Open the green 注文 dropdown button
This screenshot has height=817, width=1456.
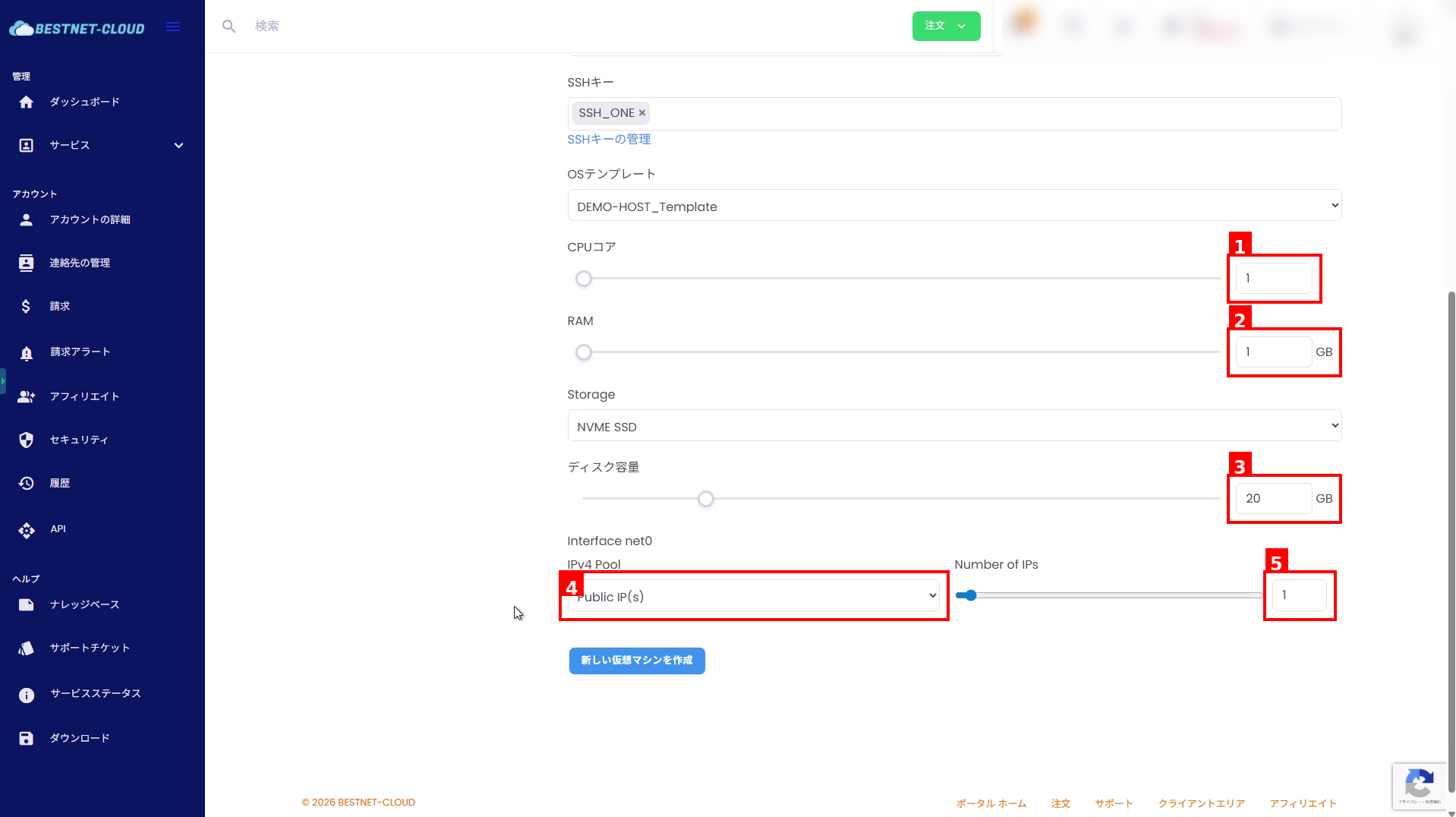click(945, 27)
